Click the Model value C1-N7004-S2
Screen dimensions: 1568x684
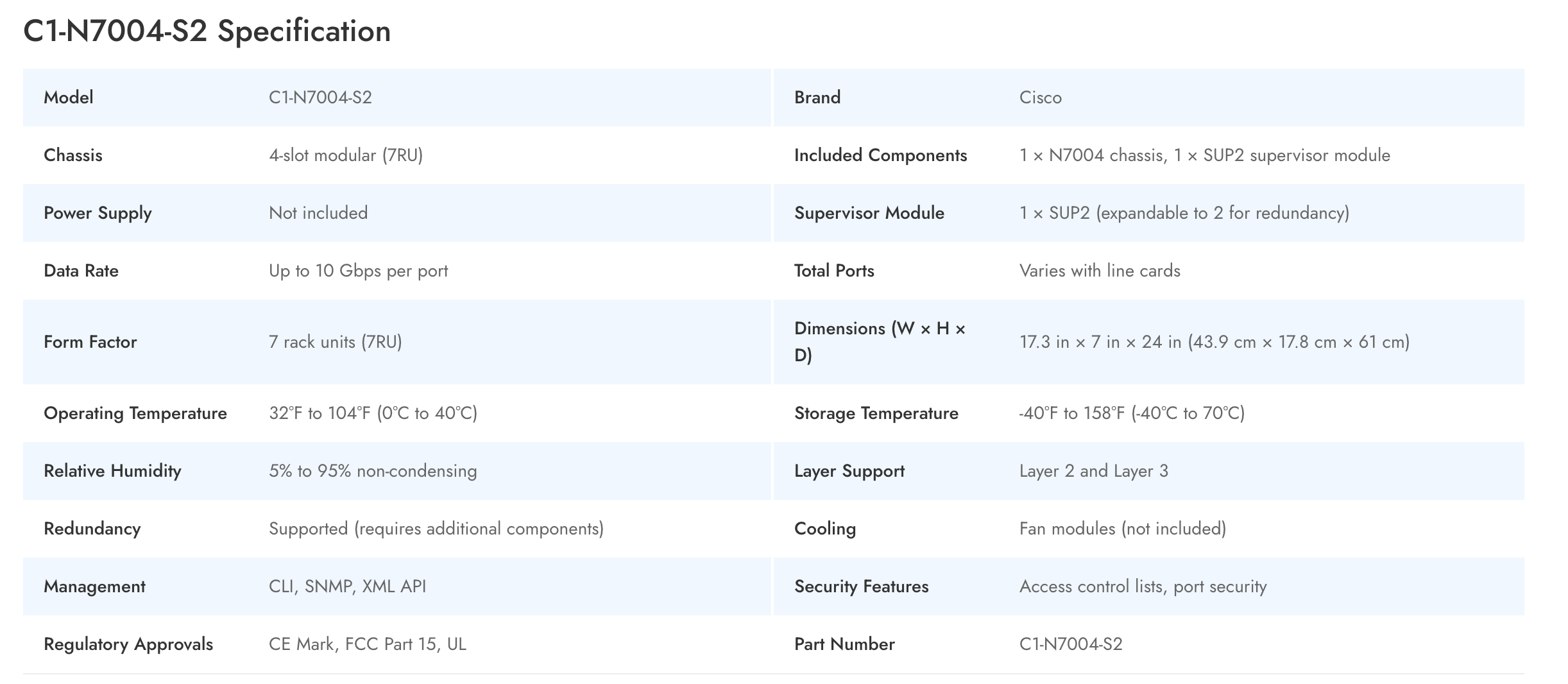coord(320,98)
